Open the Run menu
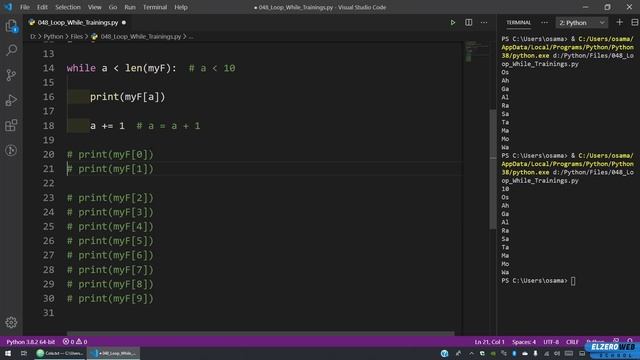640x360 pixels. [130, 7]
